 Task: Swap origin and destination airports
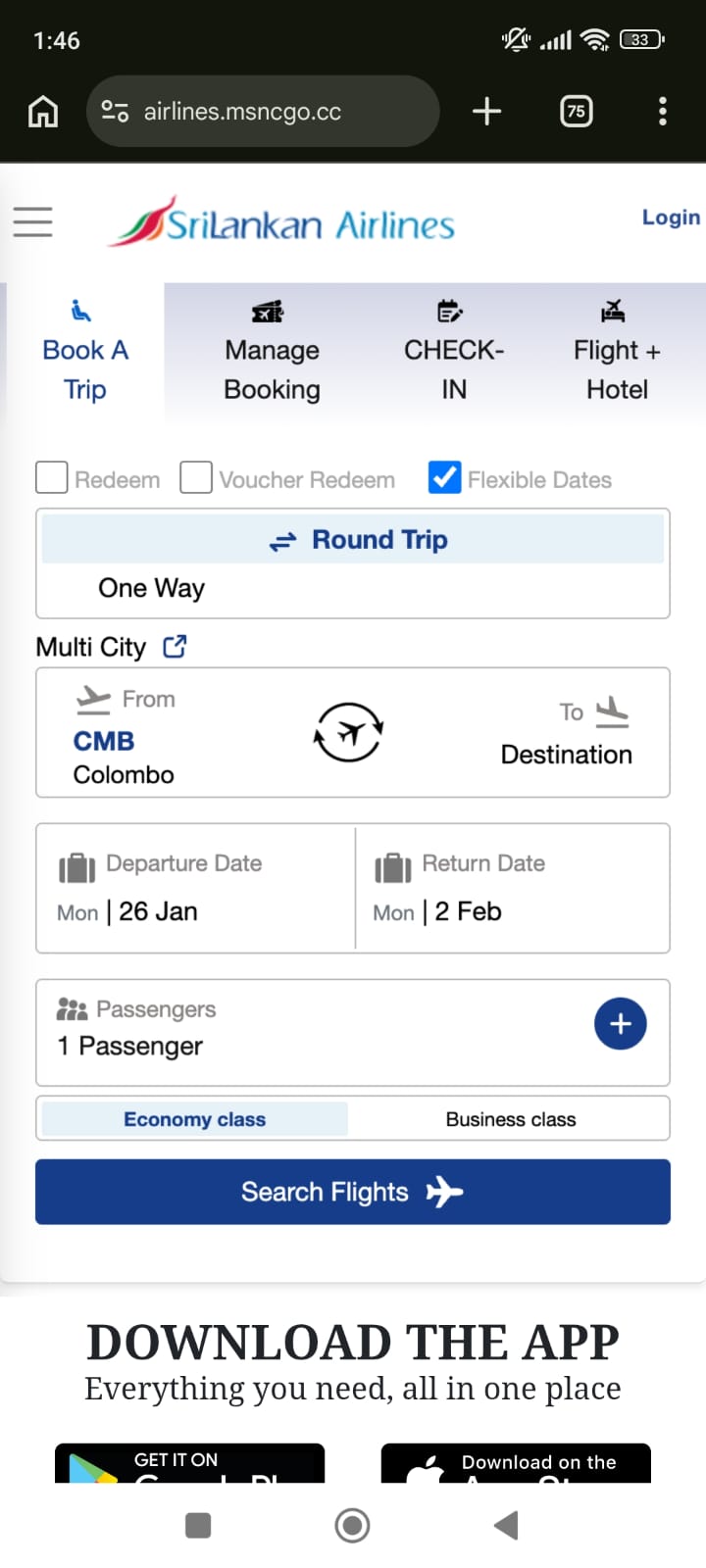click(x=348, y=732)
